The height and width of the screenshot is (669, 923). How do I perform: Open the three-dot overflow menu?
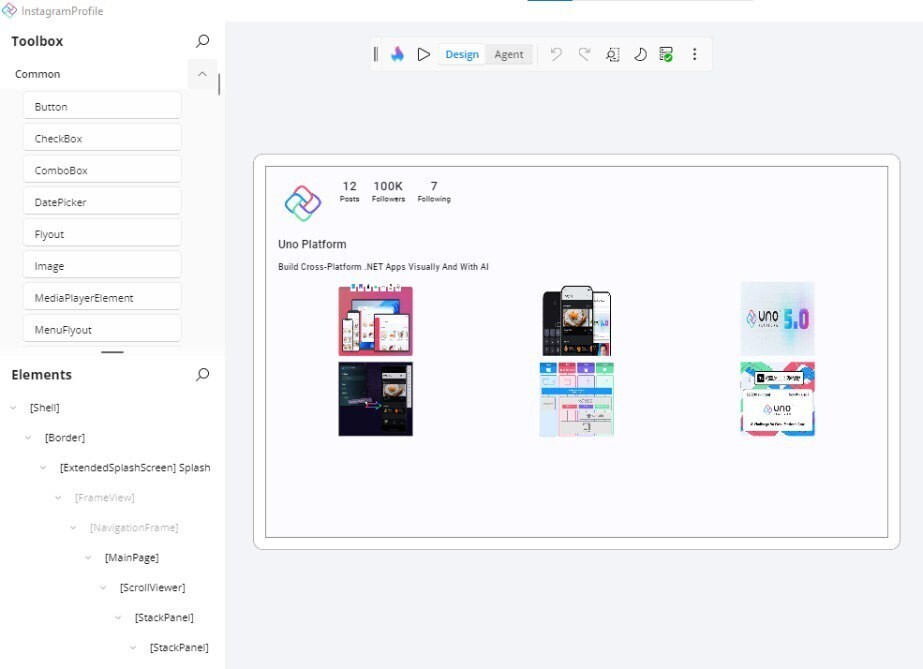tap(695, 54)
